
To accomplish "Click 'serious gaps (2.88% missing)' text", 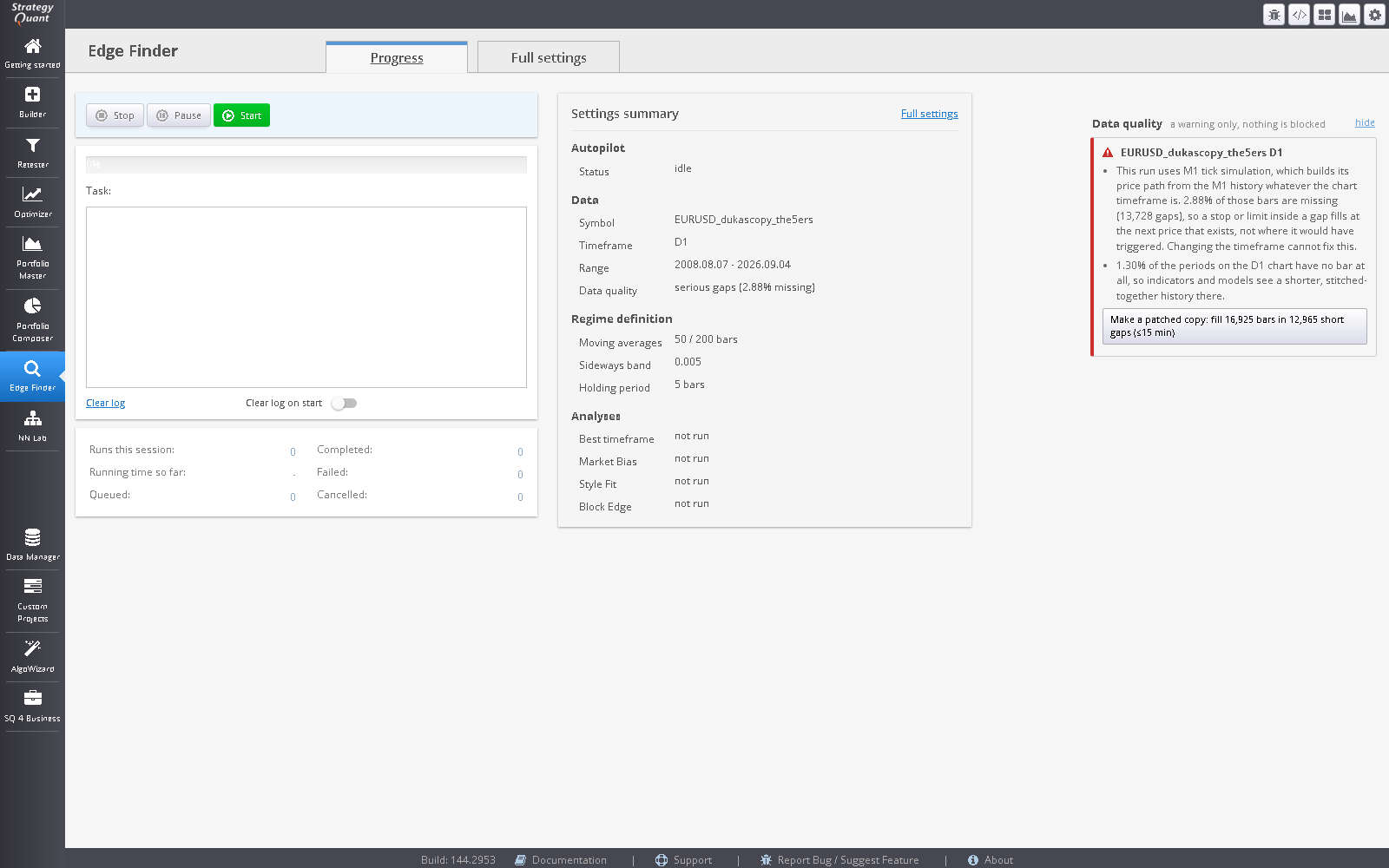I will [745, 287].
